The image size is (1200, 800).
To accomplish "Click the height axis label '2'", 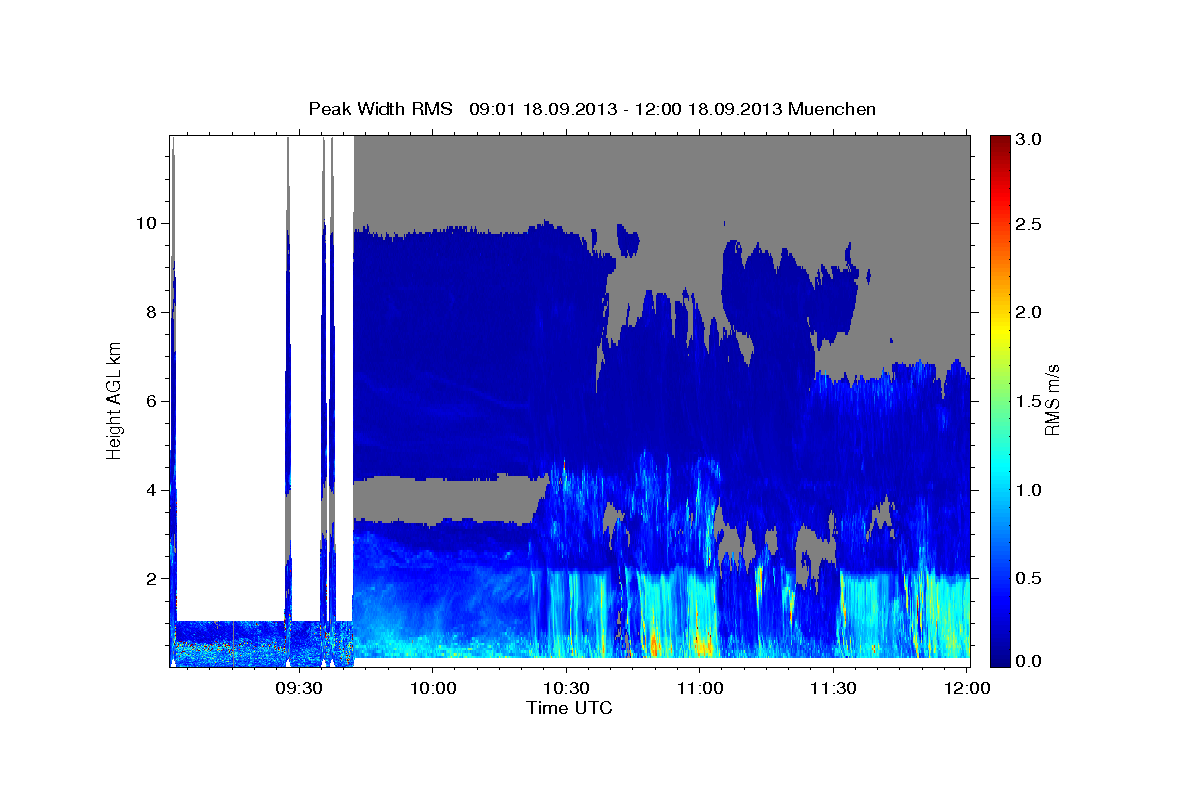I will [x=152, y=579].
